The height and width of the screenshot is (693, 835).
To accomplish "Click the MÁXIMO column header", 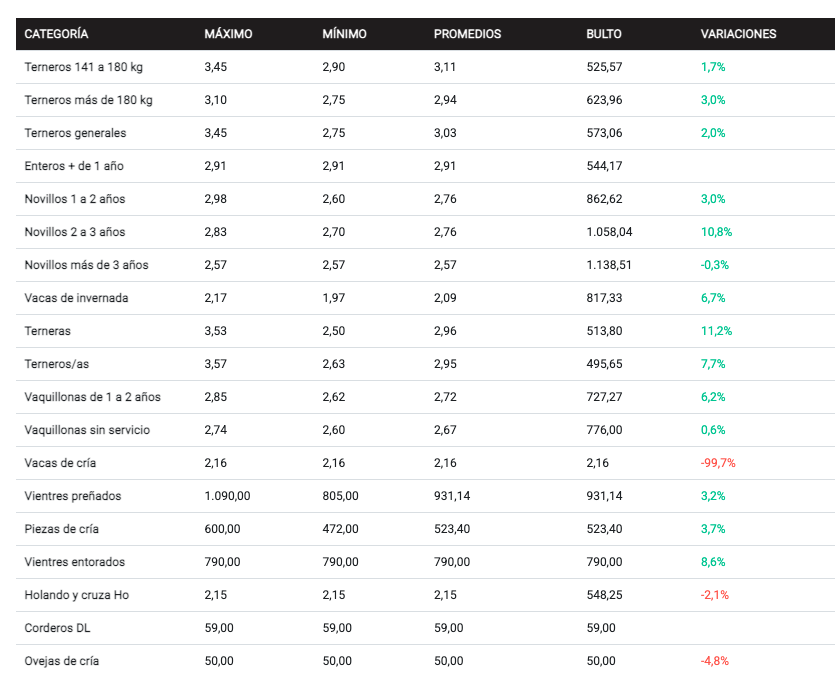I will (x=228, y=34).
